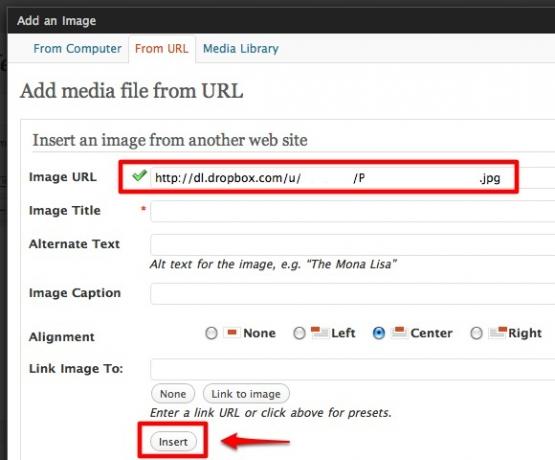Click into the Alternate Text field
The width and height of the screenshot is (555, 460).
[353, 245]
